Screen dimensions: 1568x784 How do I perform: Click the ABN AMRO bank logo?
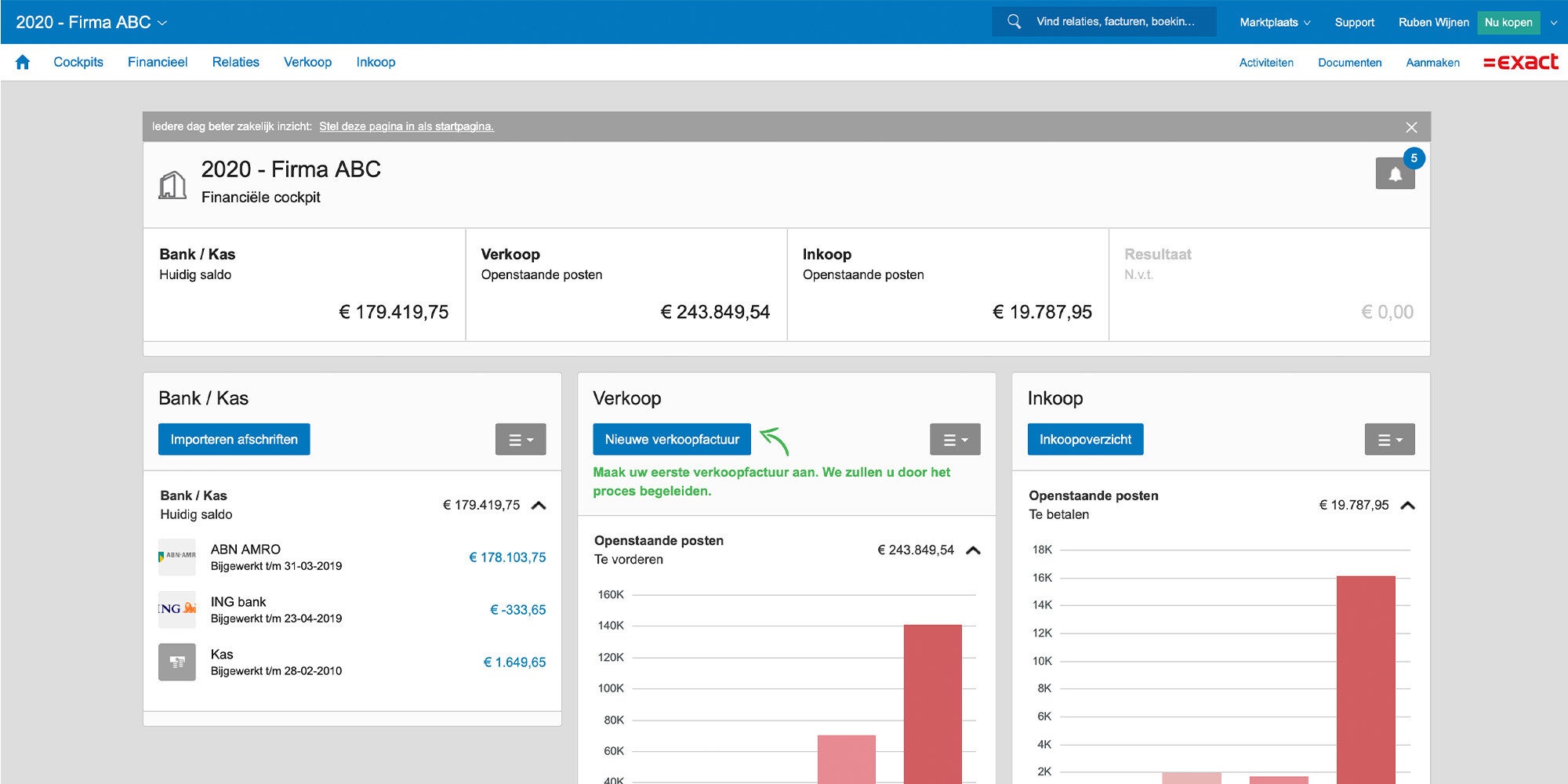(177, 557)
